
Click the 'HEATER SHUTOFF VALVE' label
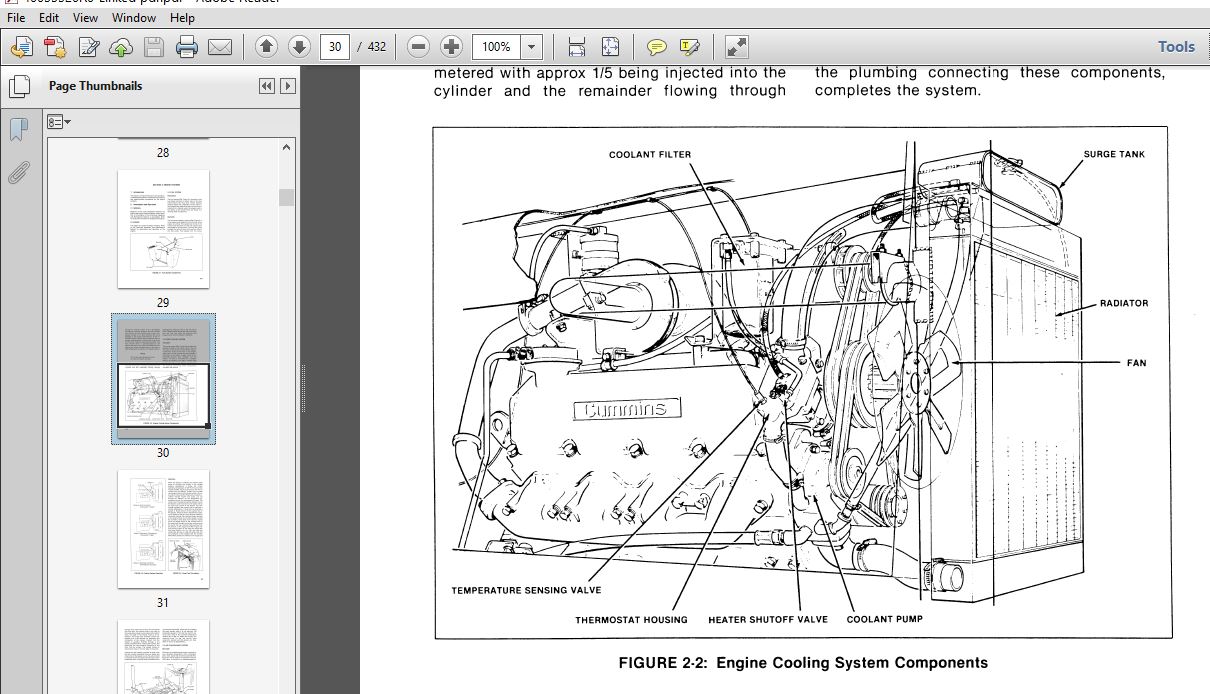[768, 620]
